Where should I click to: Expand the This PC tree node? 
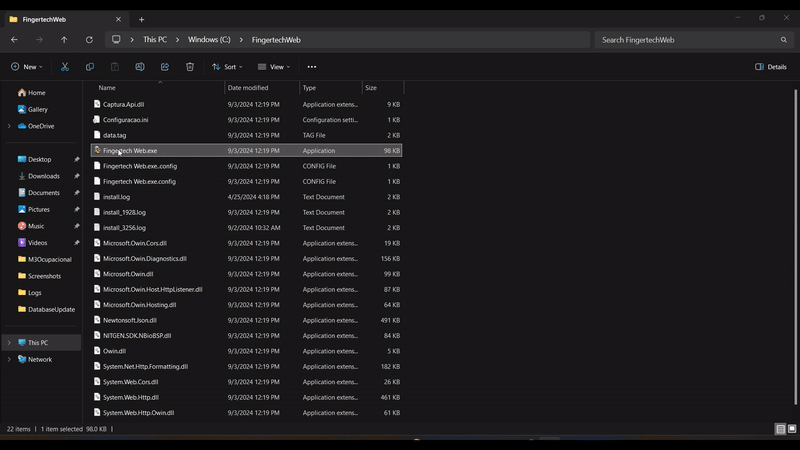coord(9,343)
